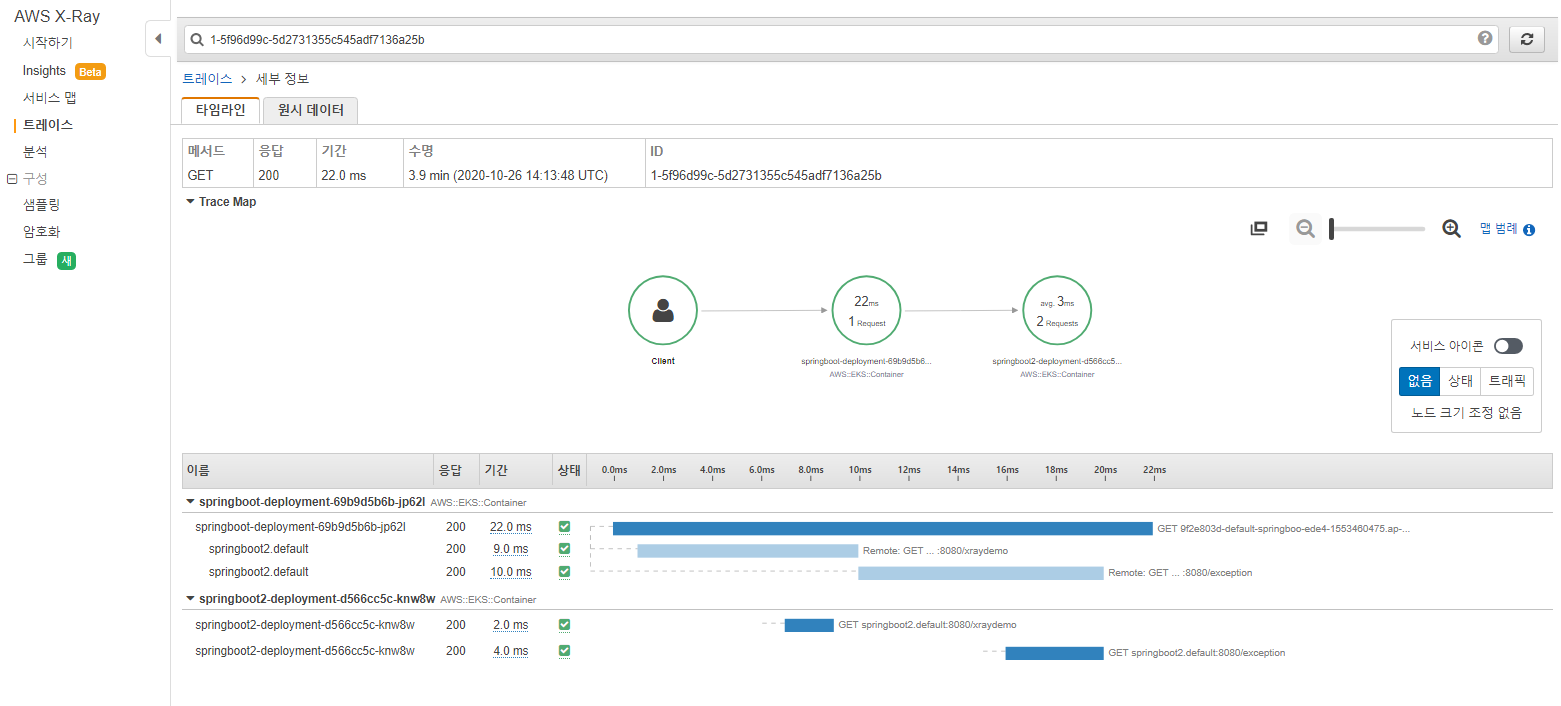Open 트레이스 in the sidebar

[48, 125]
